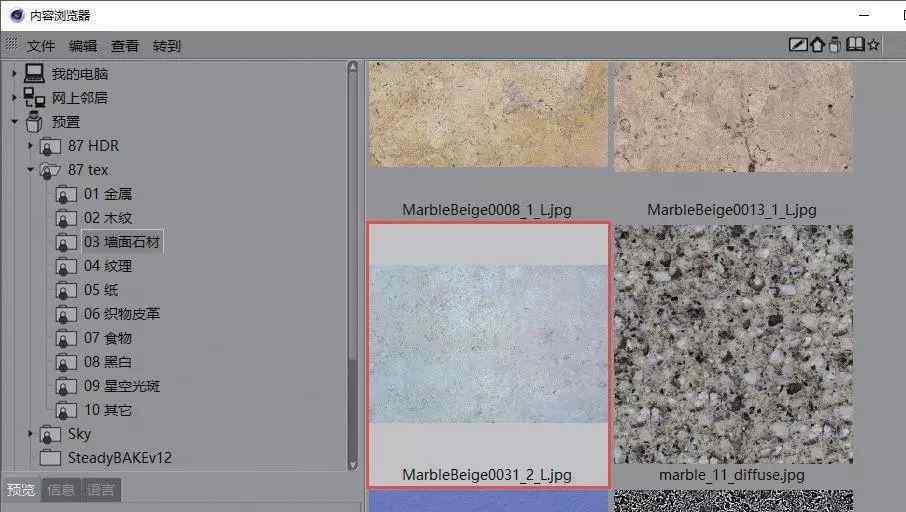Click the 预置 presets icon

(x=34, y=121)
